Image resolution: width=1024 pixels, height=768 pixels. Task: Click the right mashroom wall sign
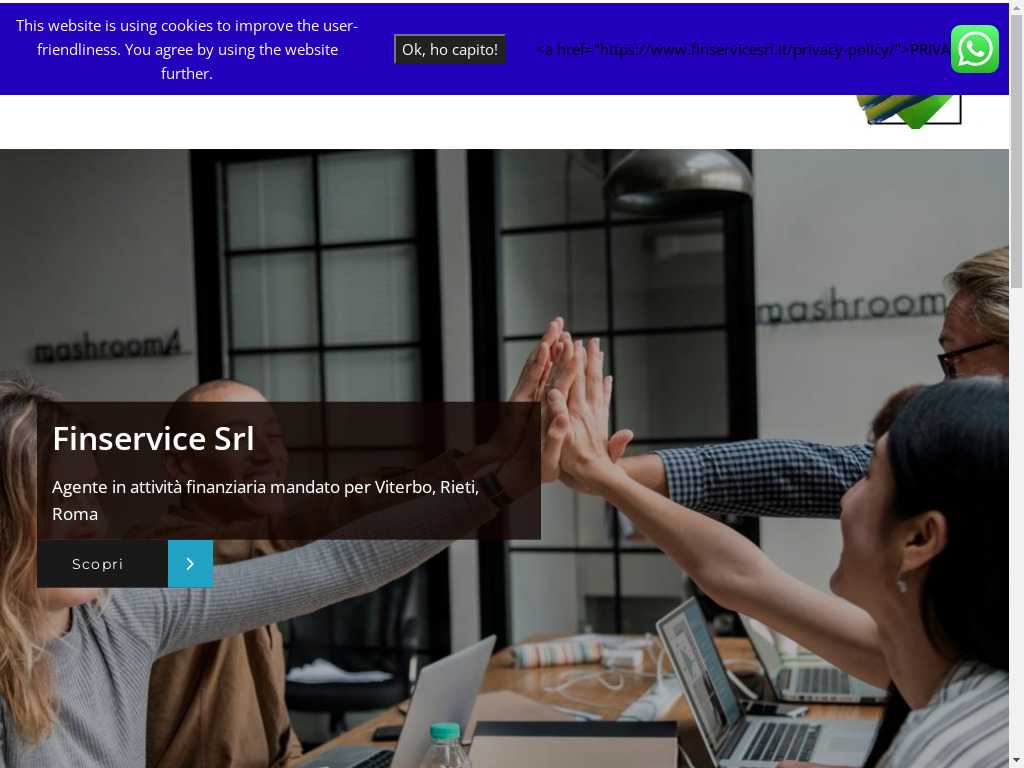[851, 306]
